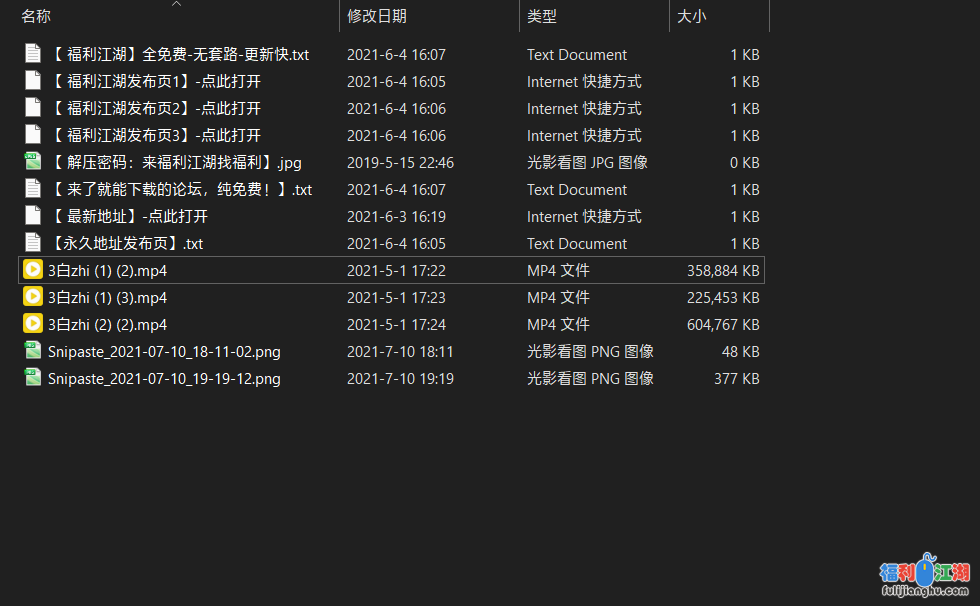Click the sort chevron above the 名称 column
980x606 pixels.
coord(177,5)
